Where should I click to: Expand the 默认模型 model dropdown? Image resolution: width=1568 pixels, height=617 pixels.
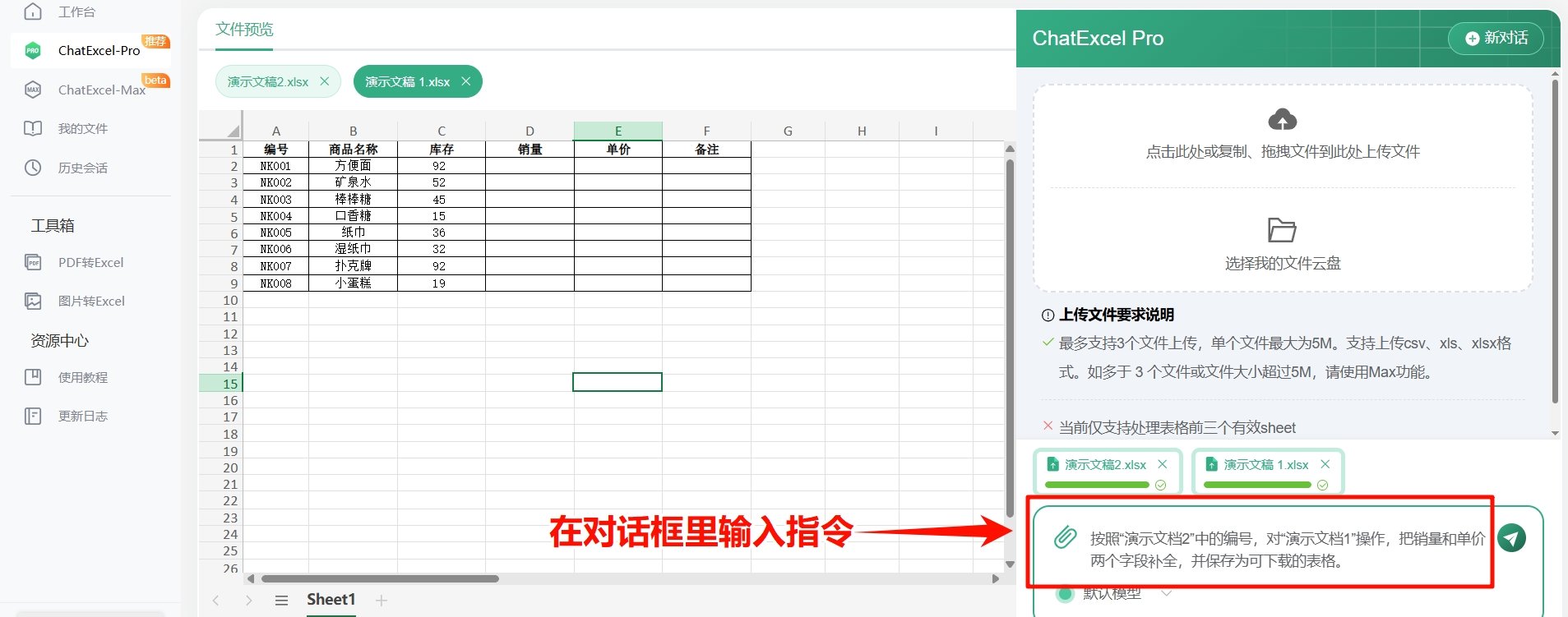click(x=1166, y=593)
